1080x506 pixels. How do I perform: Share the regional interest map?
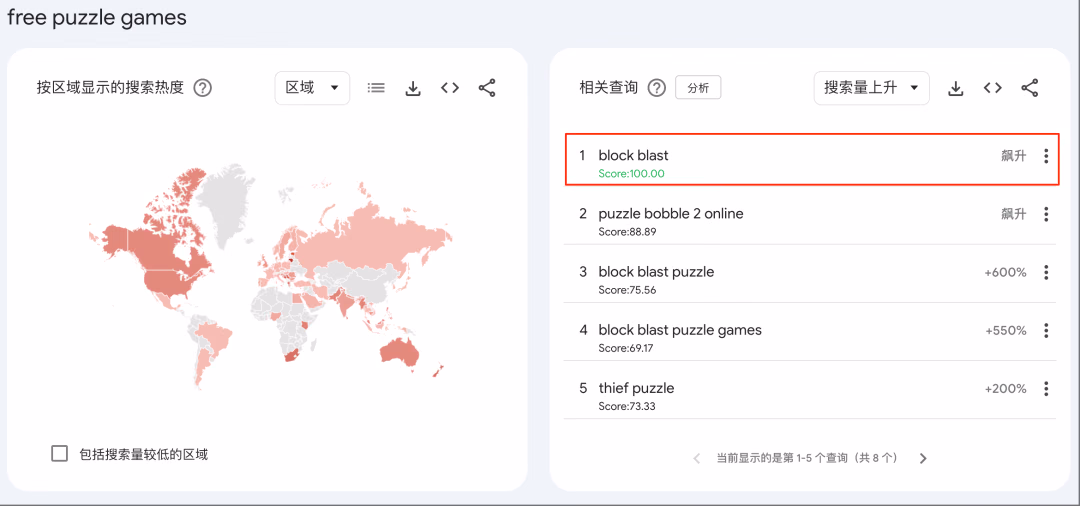[487, 88]
